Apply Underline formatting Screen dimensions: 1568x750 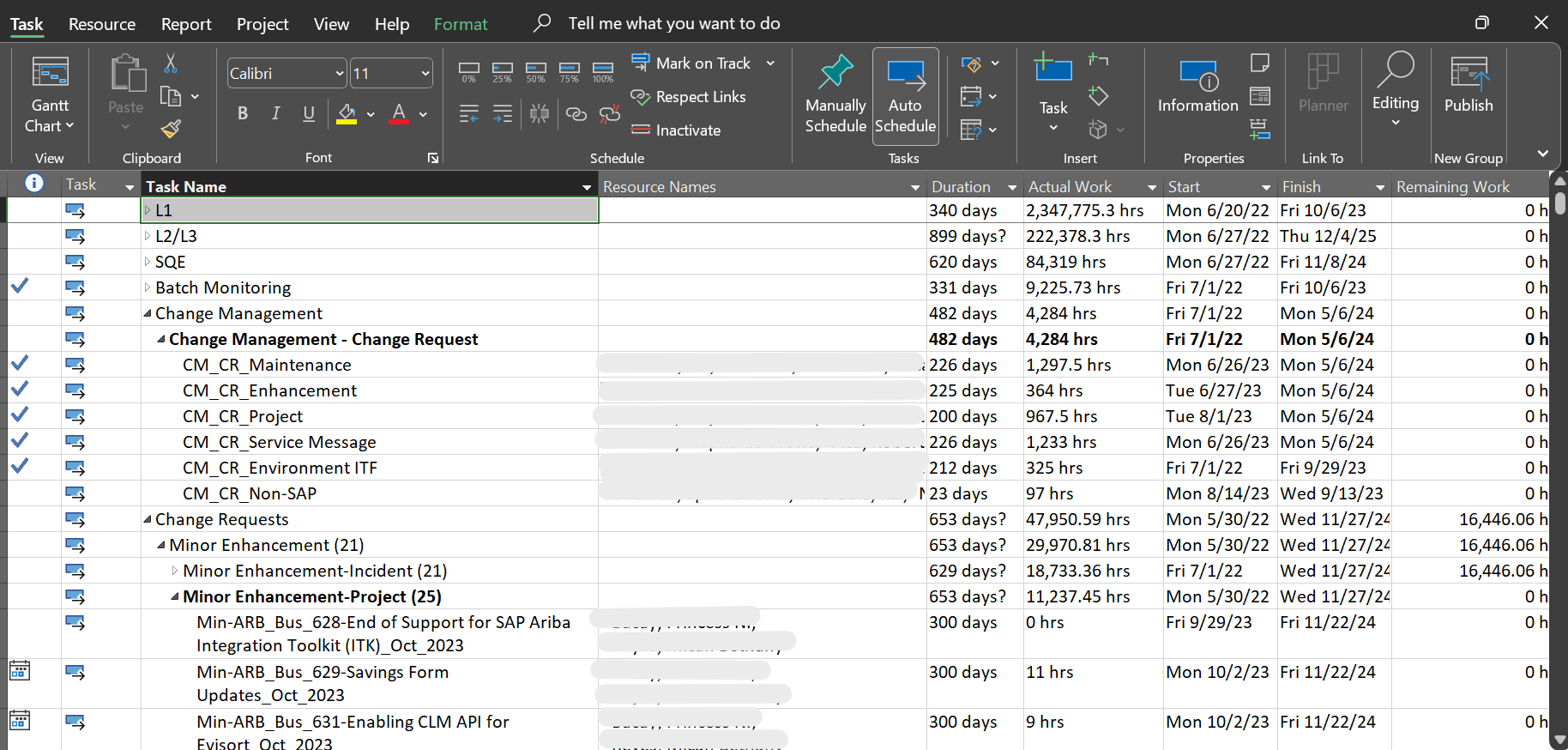(x=309, y=113)
